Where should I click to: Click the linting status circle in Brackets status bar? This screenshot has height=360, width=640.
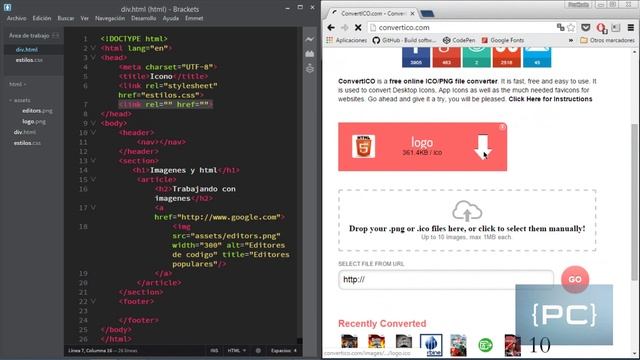pos(258,351)
